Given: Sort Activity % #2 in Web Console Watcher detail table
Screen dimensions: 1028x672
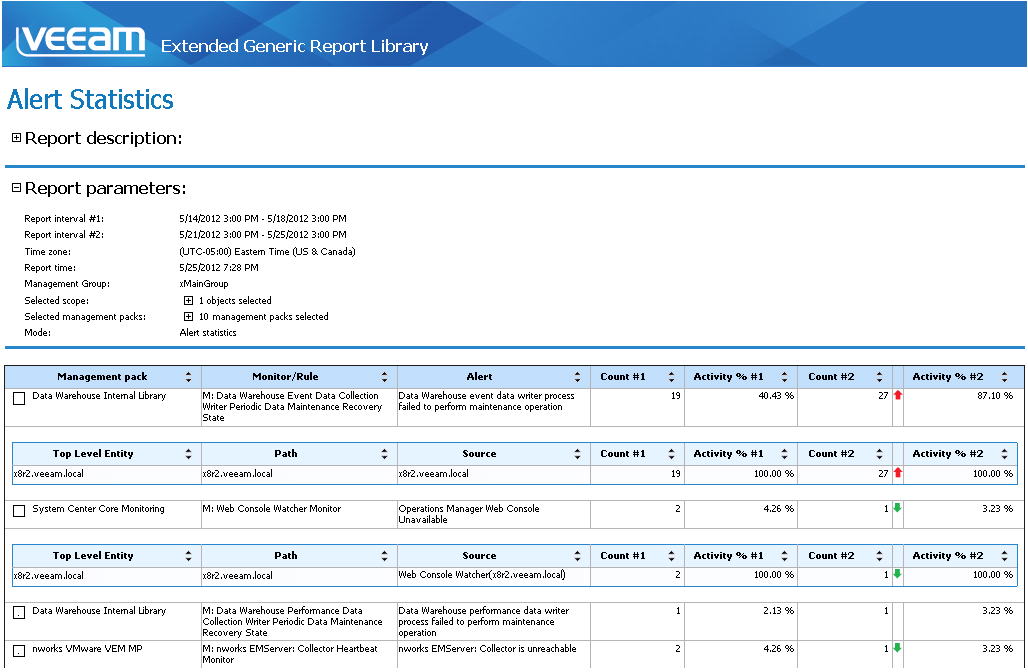Looking at the screenshot, I should 1004,556.
